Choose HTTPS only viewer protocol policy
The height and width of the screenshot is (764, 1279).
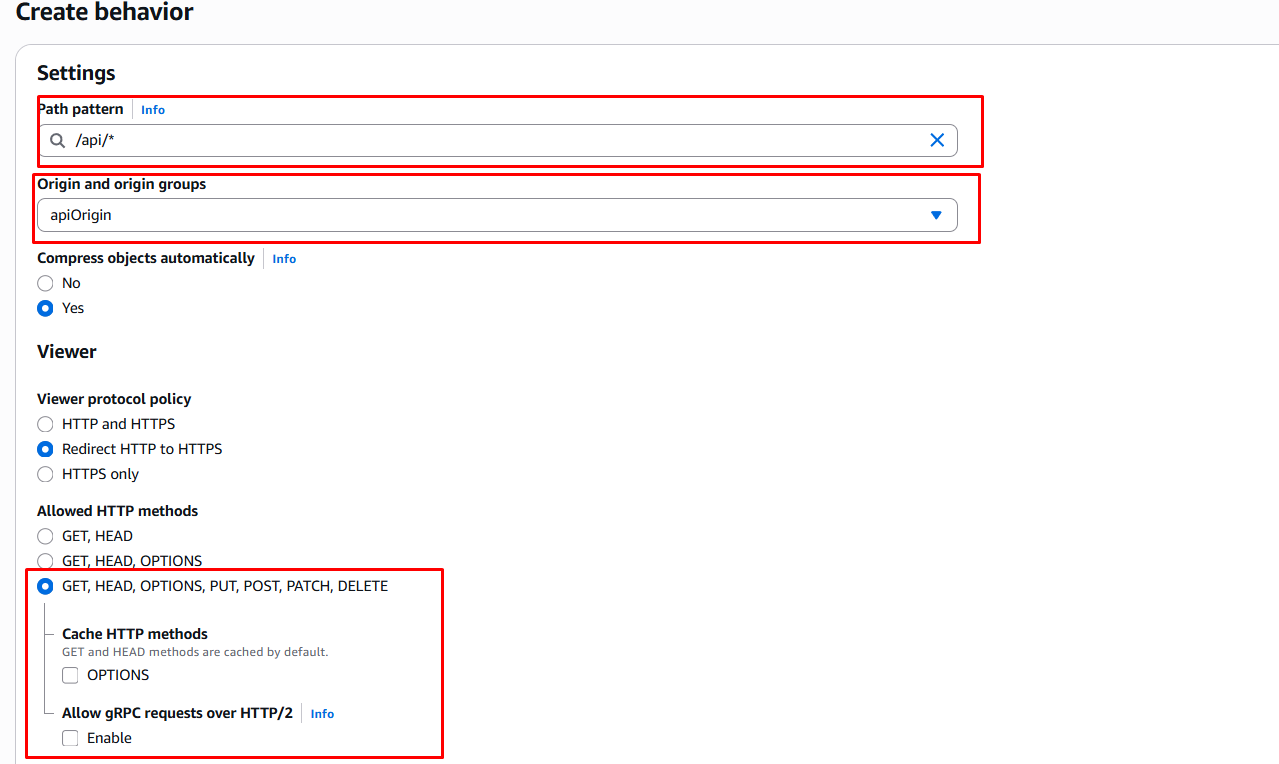coord(45,475)
